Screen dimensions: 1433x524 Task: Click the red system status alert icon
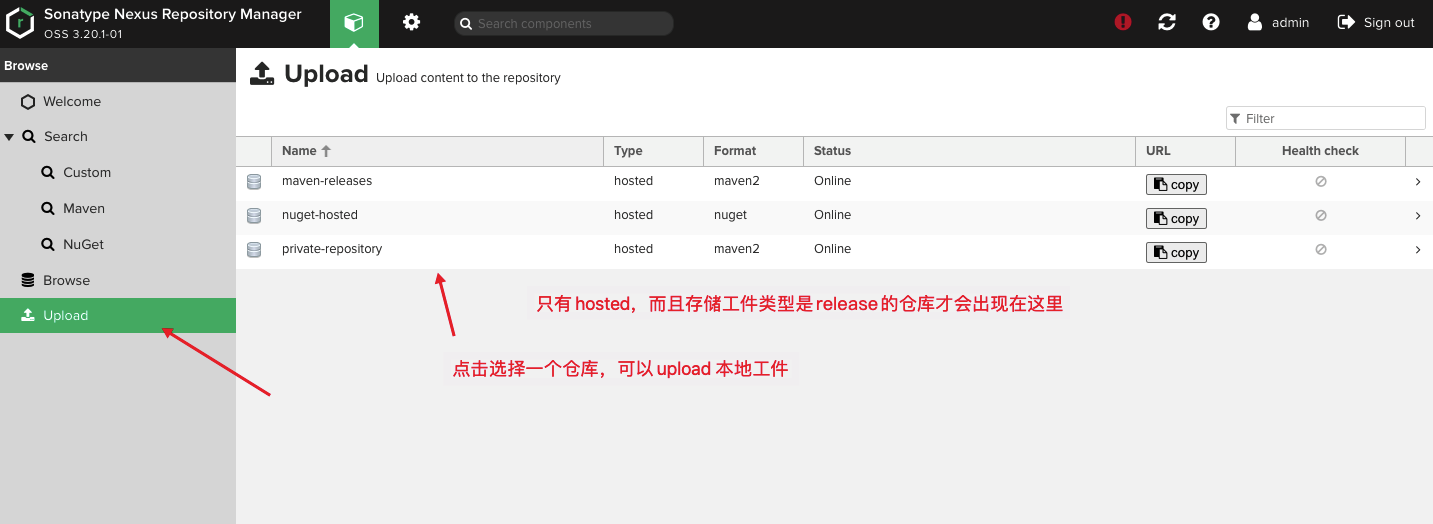(x=1123, y=22)
